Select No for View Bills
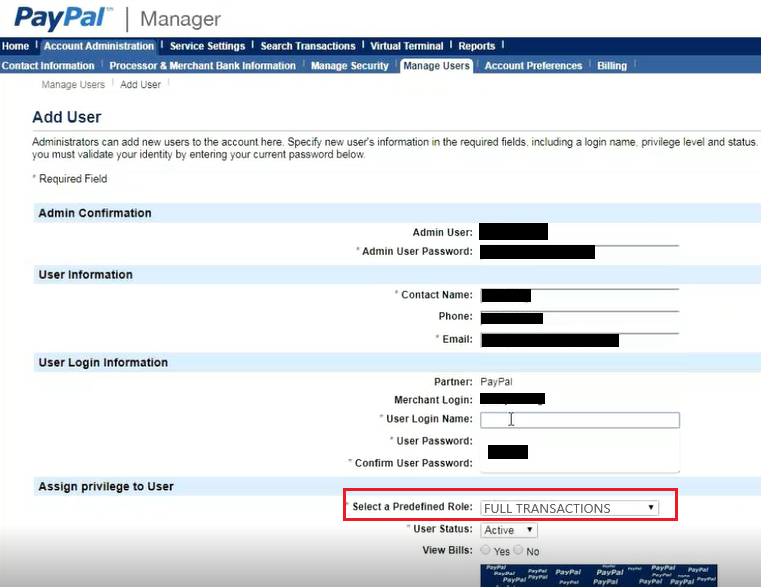 [518, 550]
